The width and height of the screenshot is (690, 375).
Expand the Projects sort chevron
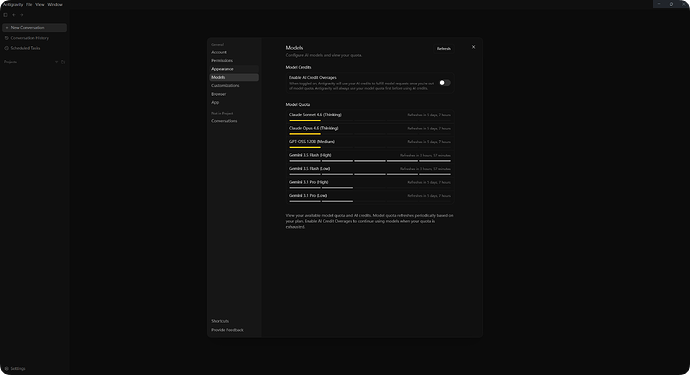point(56,62)
